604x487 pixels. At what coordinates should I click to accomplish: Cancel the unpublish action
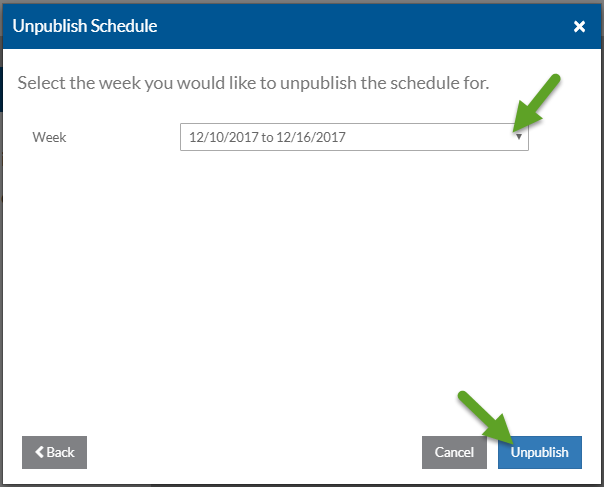[454, 452]
